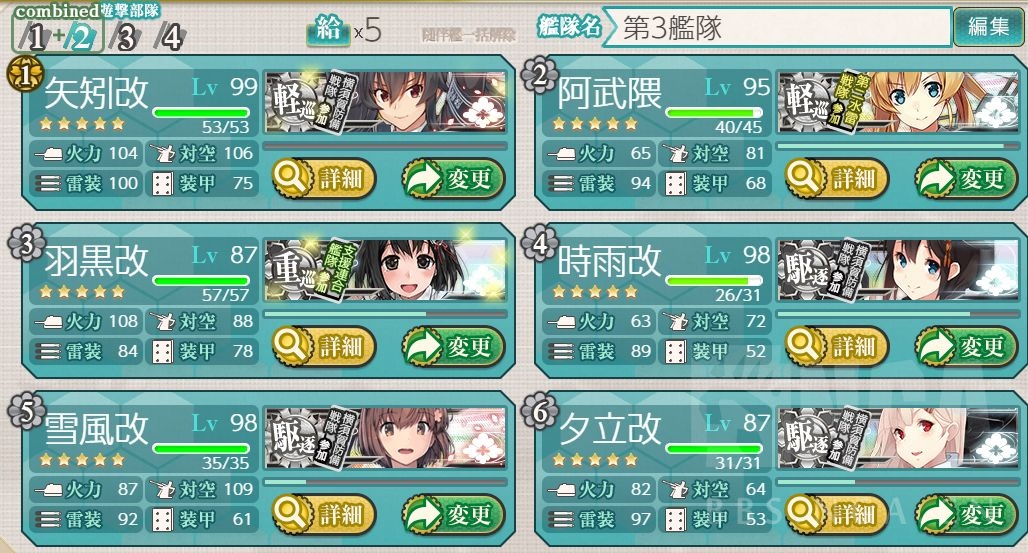Click the slot 5 flower badge on 雪風改

(25, 412)
